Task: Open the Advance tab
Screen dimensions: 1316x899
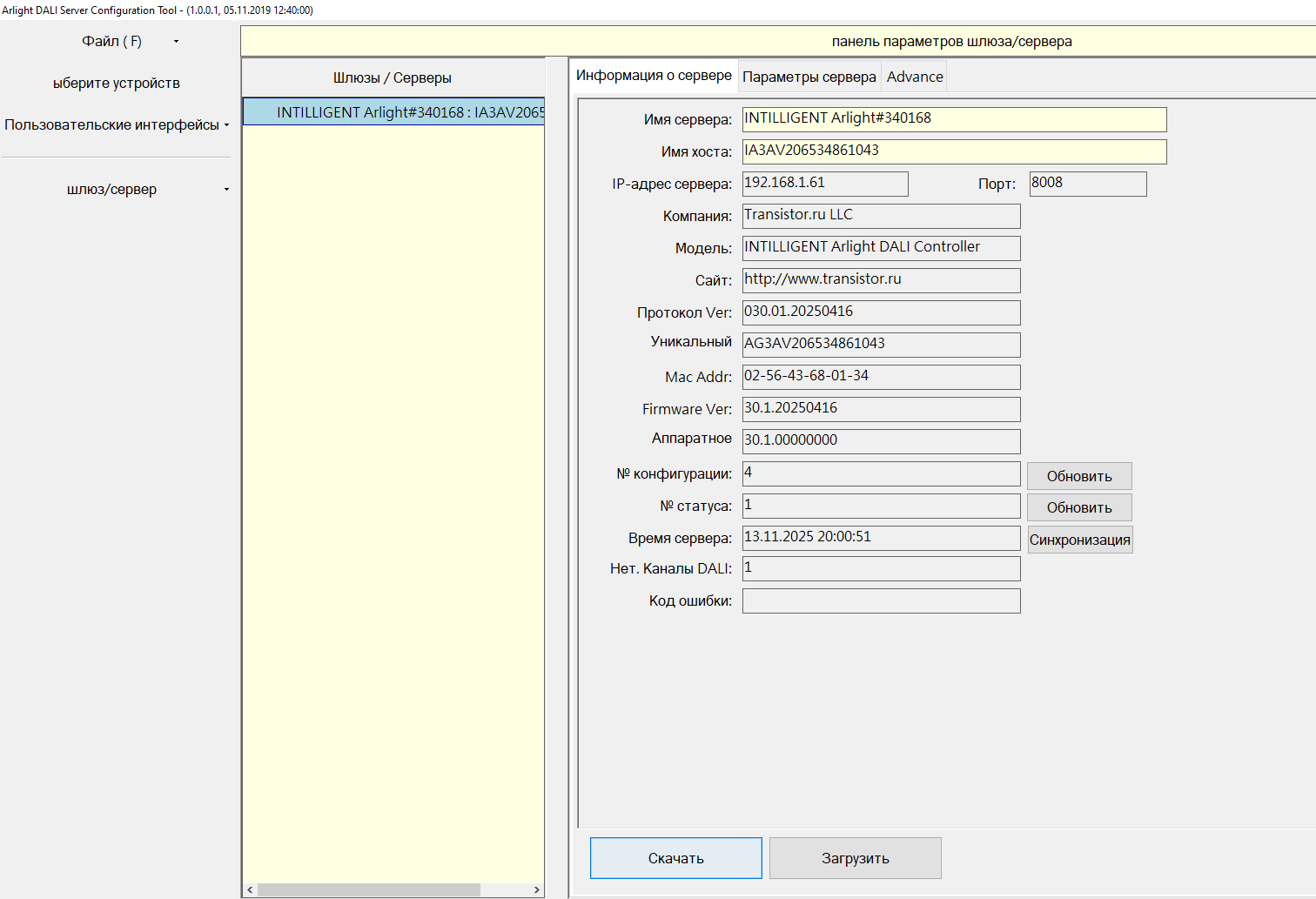Action: click(914, 77)
